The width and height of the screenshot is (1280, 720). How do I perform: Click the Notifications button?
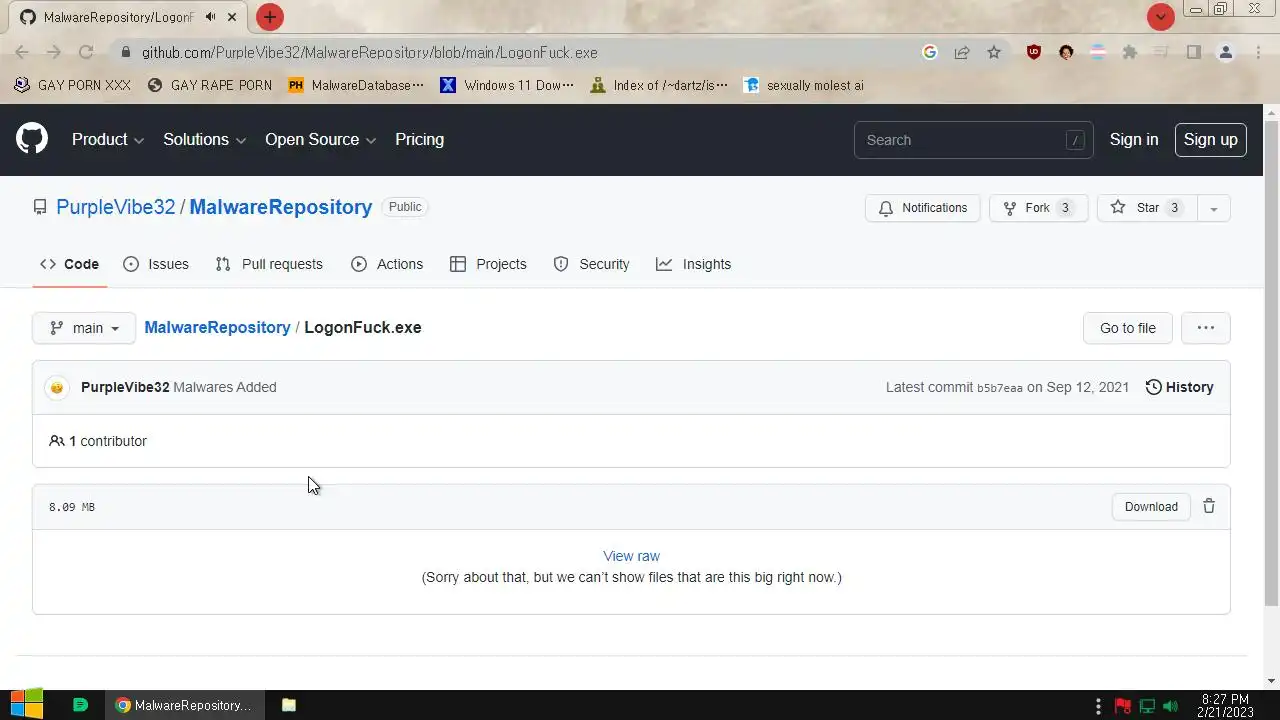pos(923,208)
